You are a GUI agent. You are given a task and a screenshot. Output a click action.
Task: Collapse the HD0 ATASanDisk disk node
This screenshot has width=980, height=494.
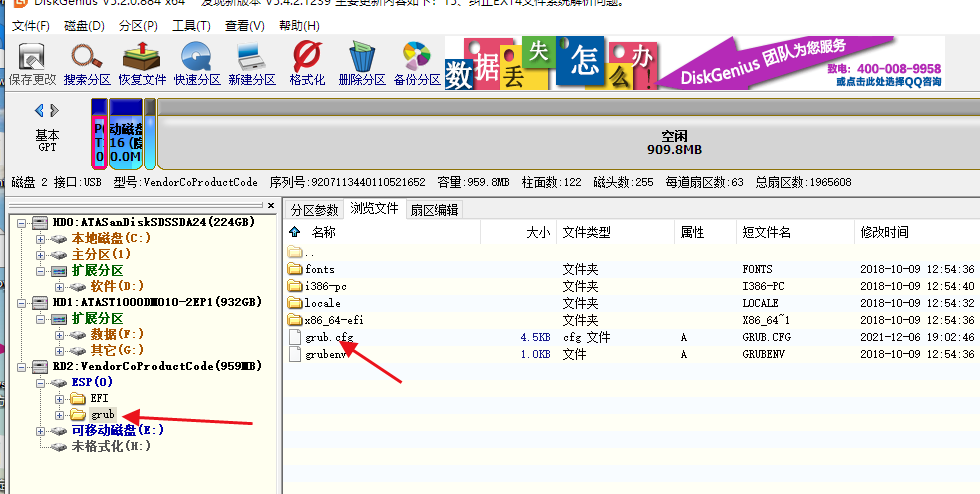22,223
